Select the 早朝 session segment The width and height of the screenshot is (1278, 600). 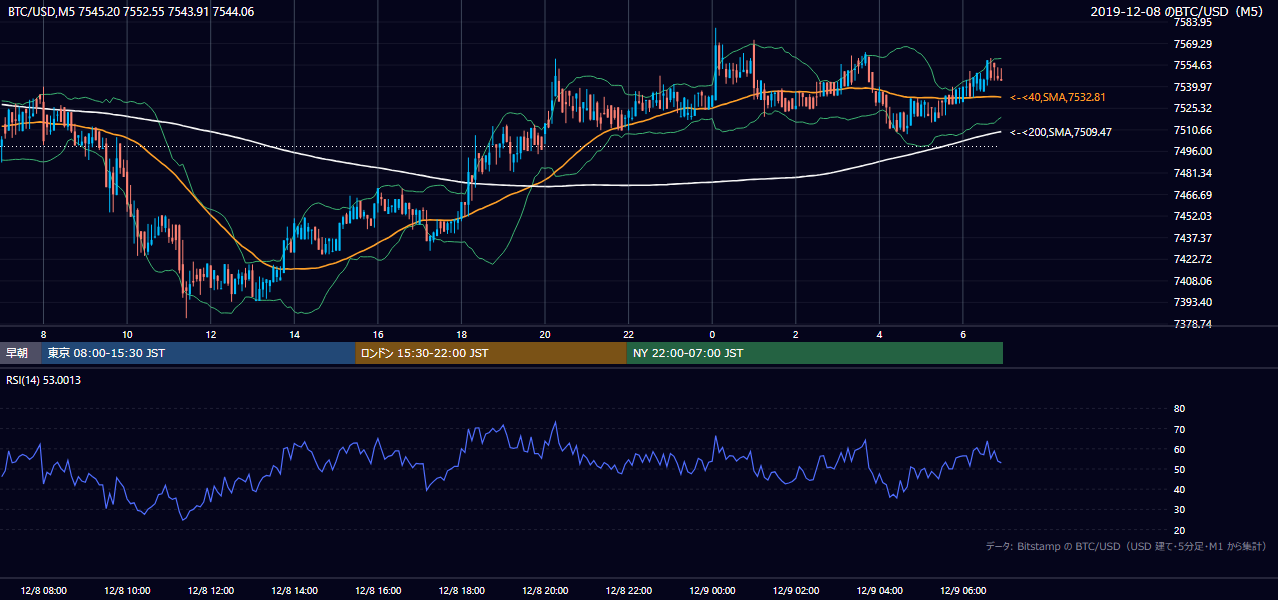tap(18, 353)
